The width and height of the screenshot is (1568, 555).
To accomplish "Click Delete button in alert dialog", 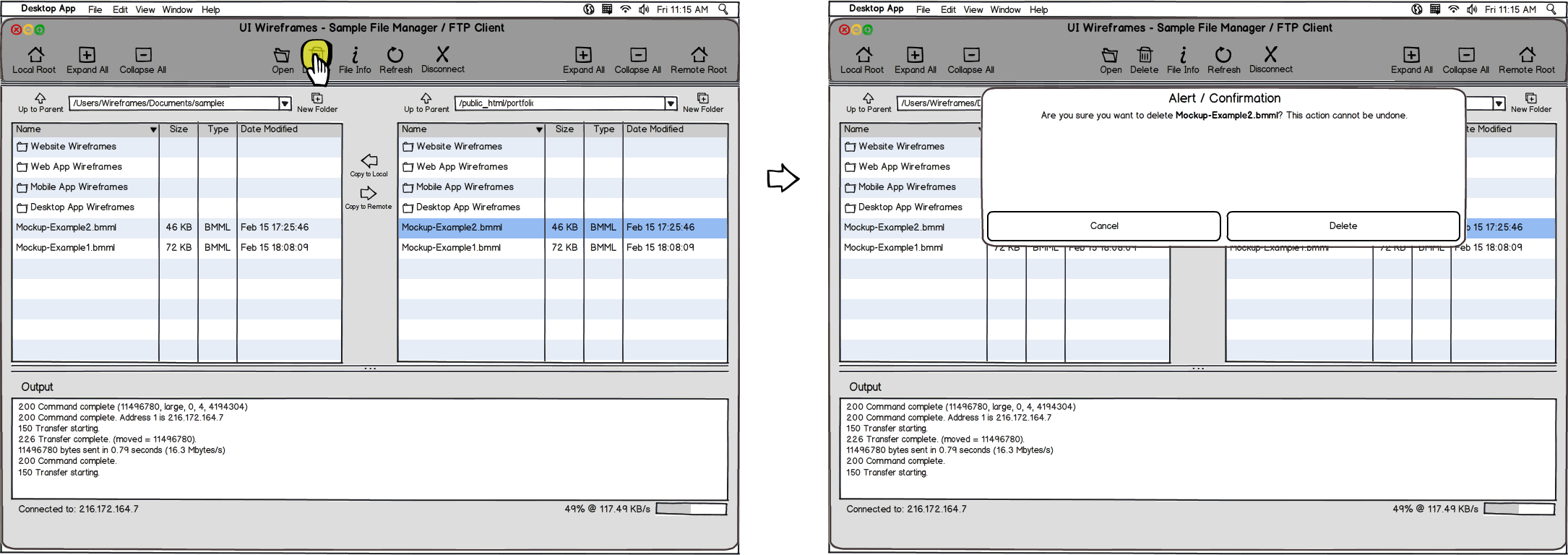I will [1343, 226].
